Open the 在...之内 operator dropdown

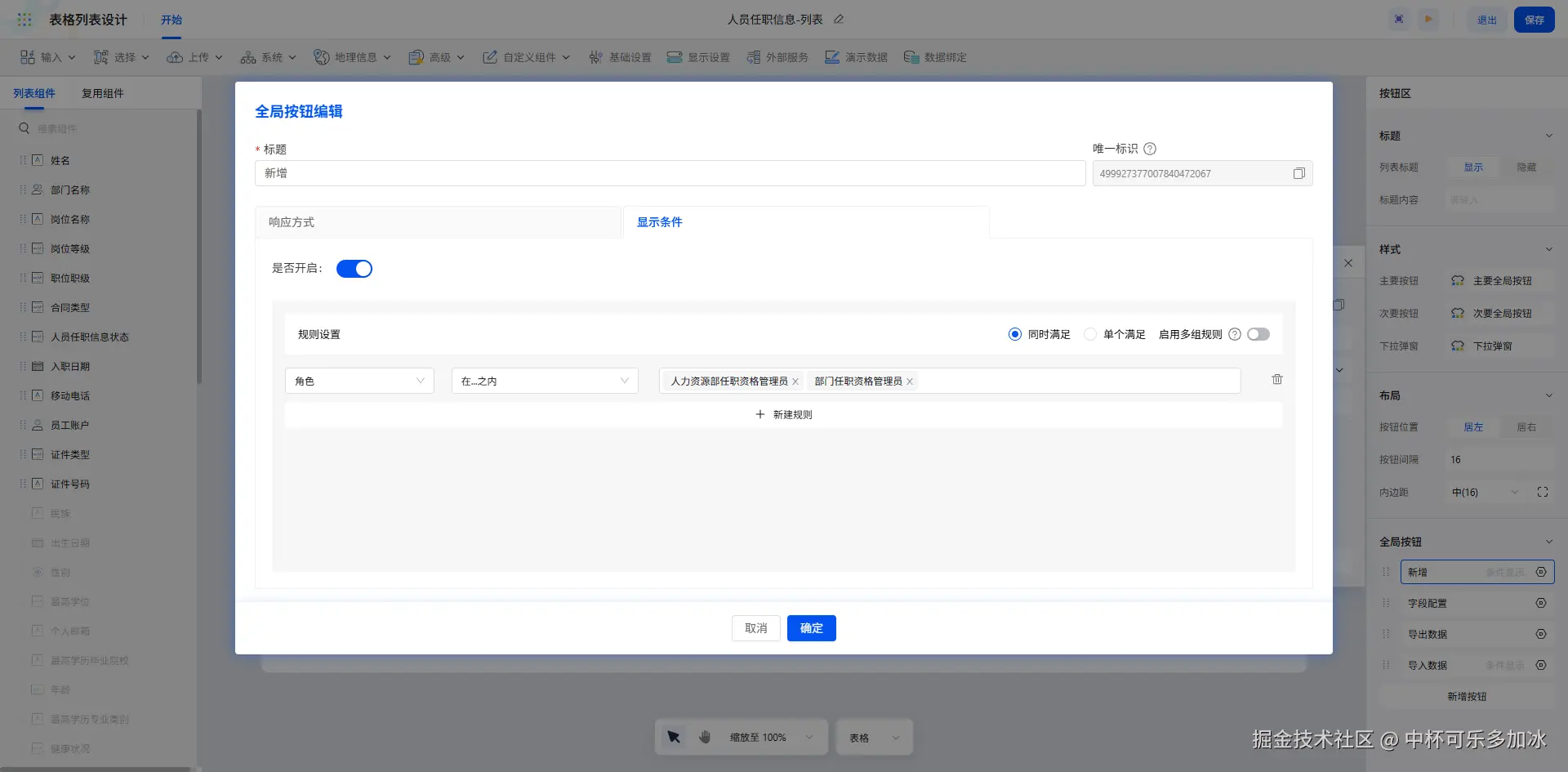coord(545,381)
